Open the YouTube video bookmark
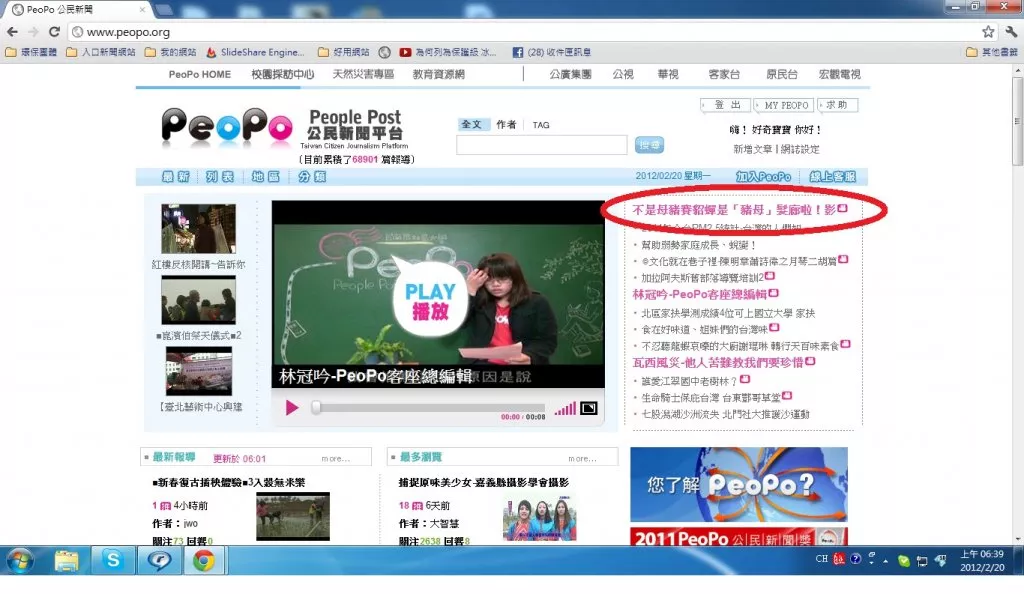Screen dimensions: 1024x594 (448, 52)
